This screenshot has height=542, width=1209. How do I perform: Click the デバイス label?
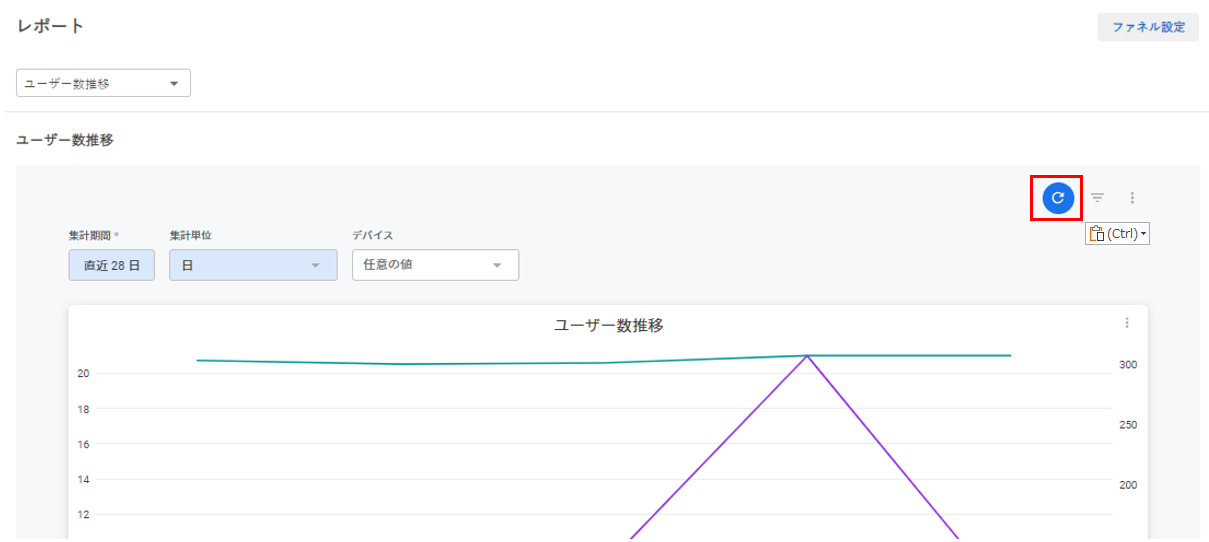click(x=372, y=235)
